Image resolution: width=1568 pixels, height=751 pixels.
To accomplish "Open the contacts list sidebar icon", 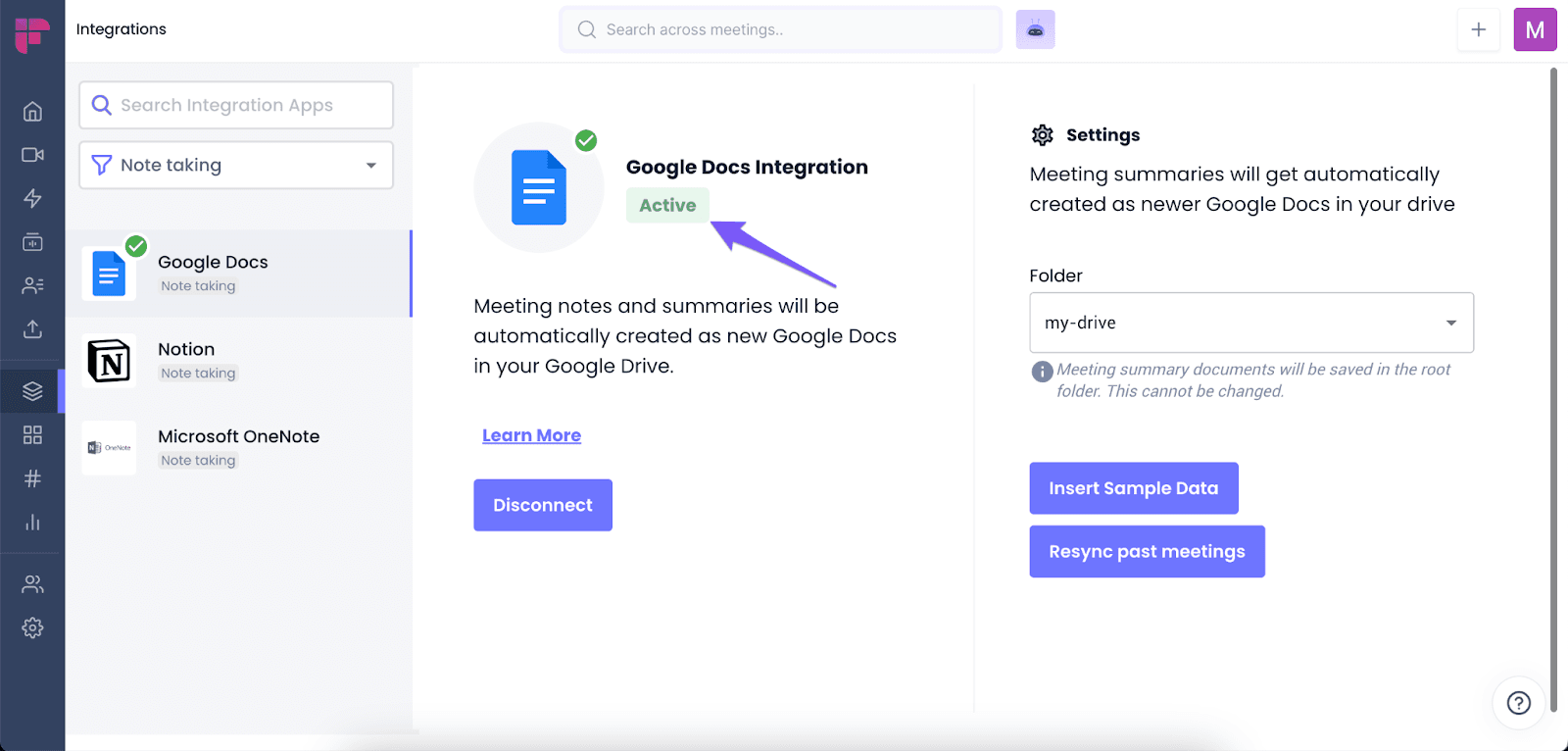I will click(32, 285).
